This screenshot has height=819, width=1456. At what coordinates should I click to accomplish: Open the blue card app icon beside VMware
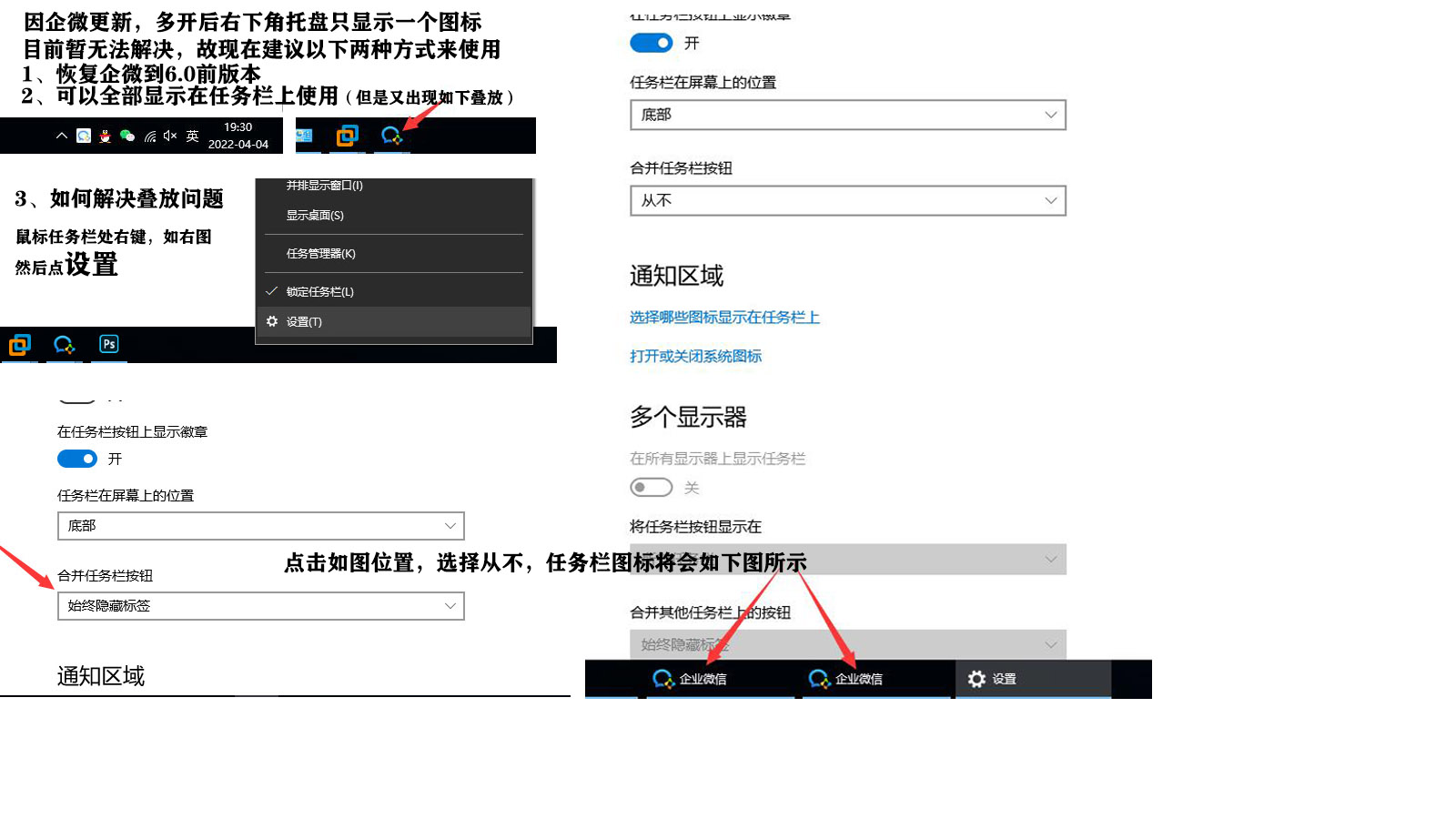click(304, 136)
